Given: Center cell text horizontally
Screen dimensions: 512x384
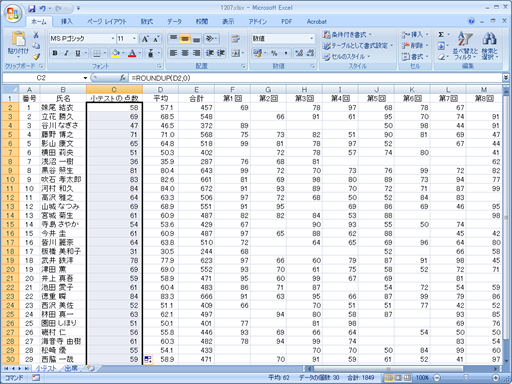Looking at the screenshot, I should point(185,53).
